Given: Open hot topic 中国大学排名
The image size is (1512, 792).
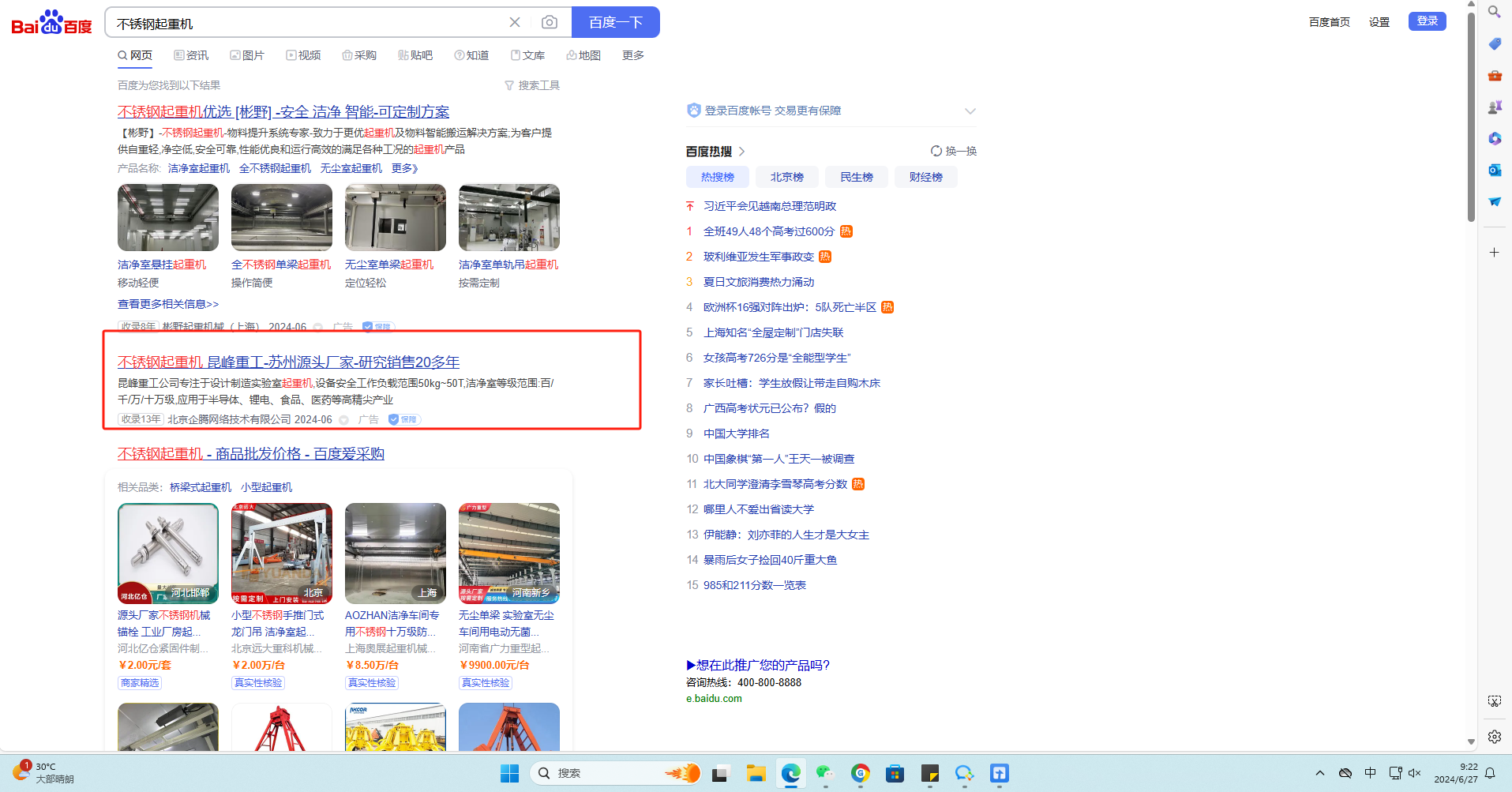Looking at the screenshot, I should 737,434.
